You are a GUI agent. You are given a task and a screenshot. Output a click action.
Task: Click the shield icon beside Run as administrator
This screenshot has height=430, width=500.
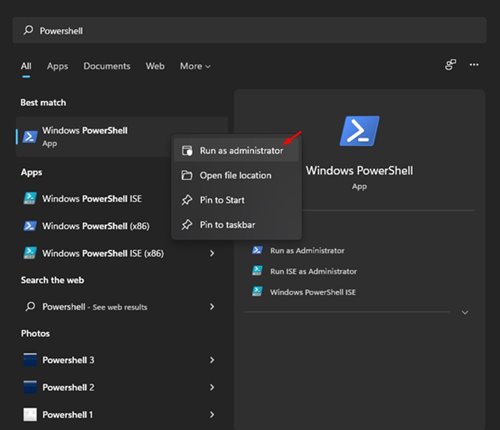click(187, 151)
